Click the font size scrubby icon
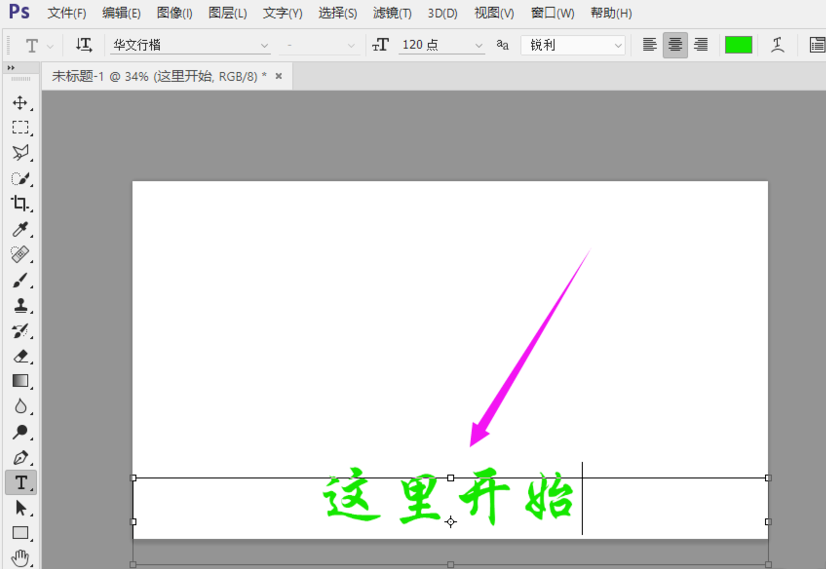826x569 pixels. tap(380, 45)
